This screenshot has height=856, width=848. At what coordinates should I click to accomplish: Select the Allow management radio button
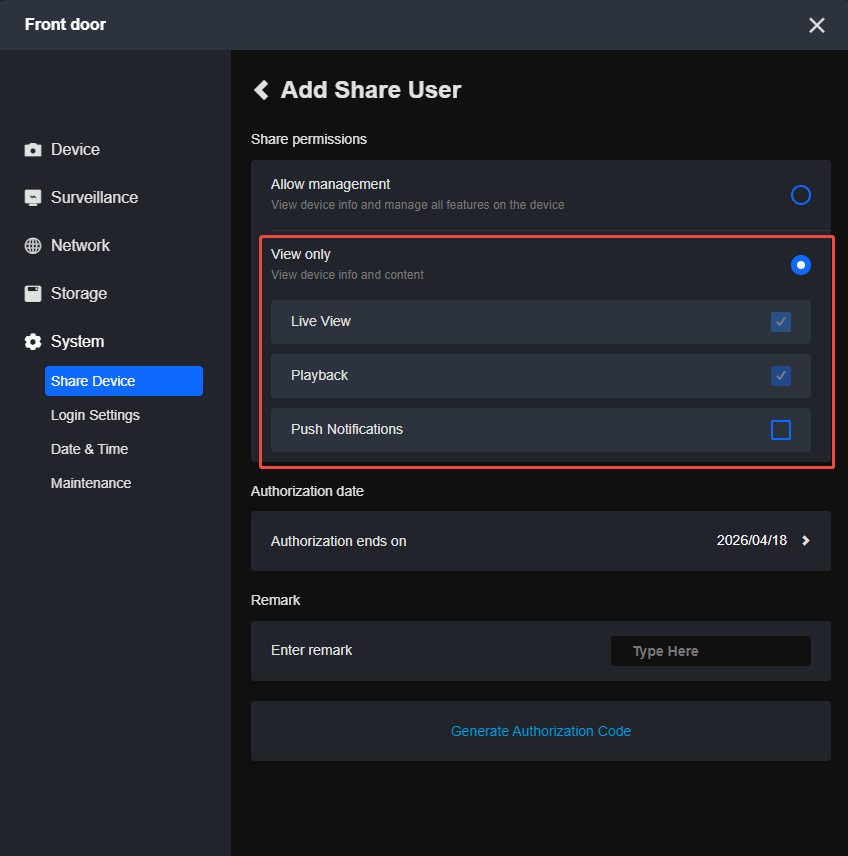pos(800,195)
